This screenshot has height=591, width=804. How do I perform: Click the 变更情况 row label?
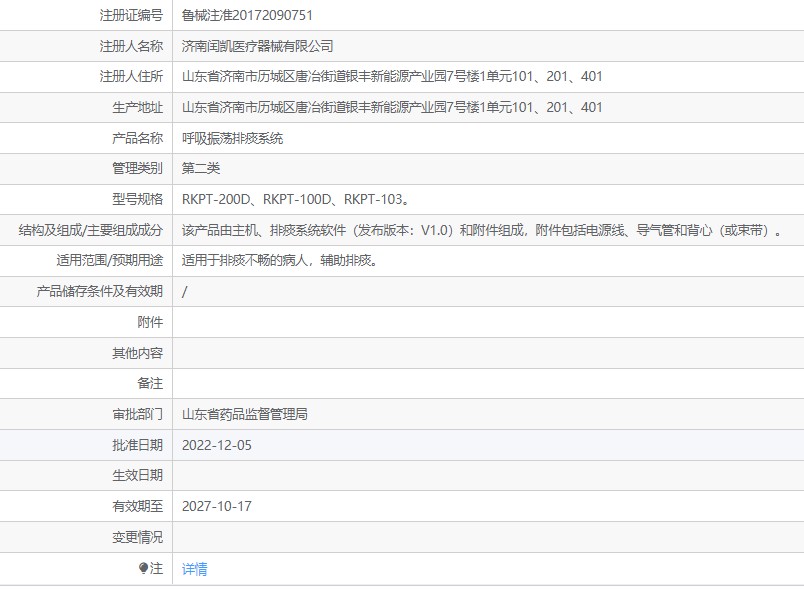pyautogui.click(x=137, y=537)
